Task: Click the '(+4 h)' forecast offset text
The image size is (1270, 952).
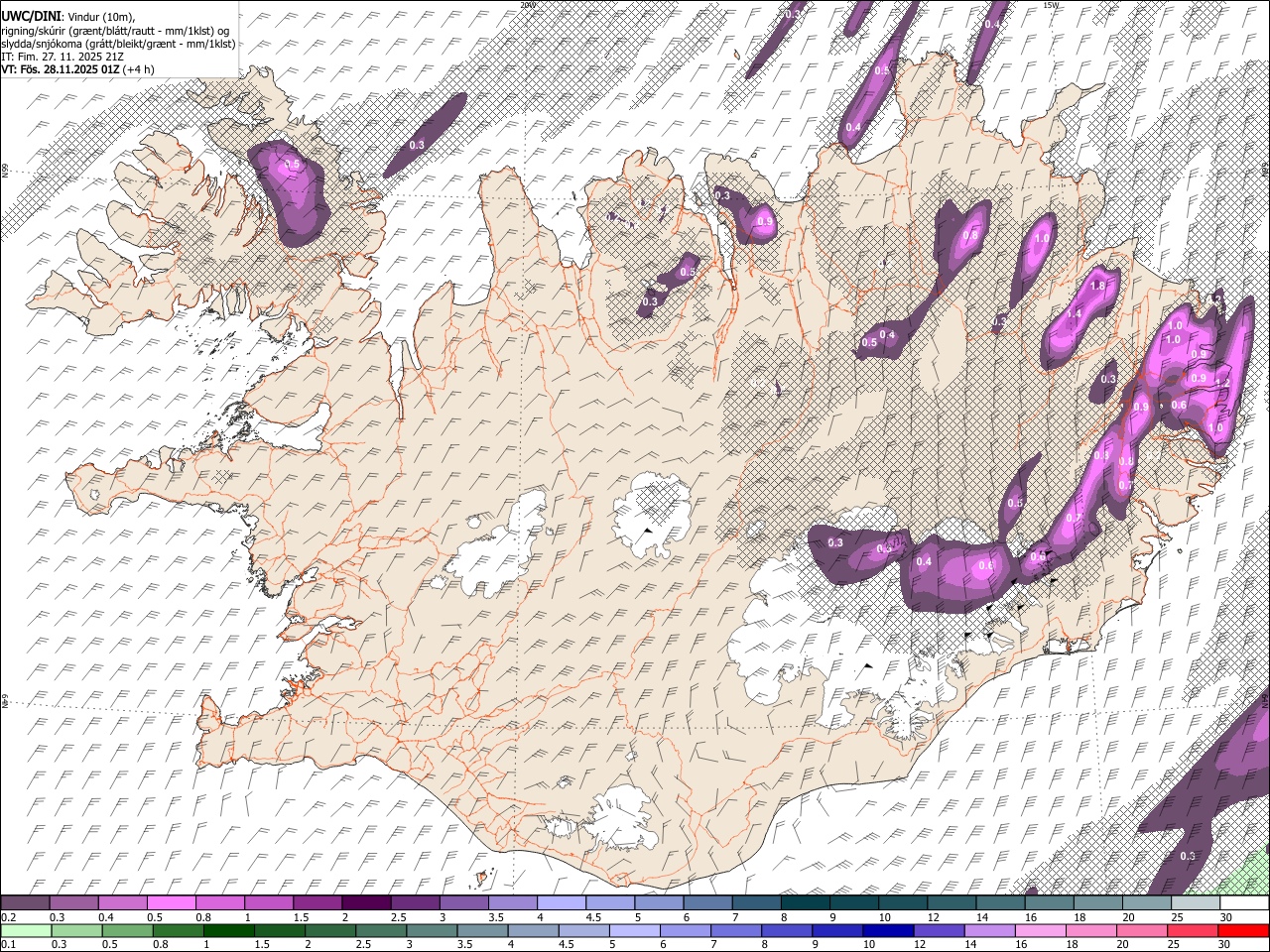Action: pos(139,69)
